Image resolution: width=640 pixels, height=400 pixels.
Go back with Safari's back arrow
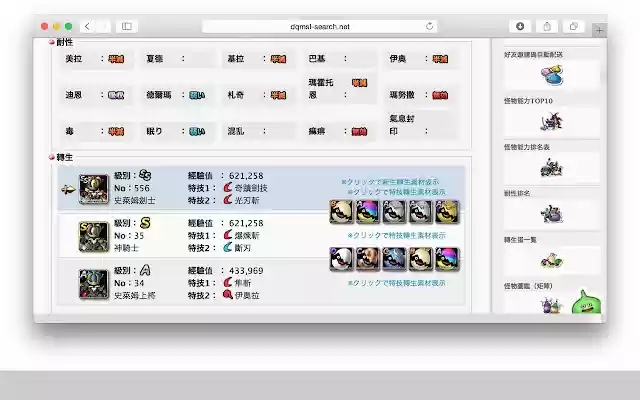click(x=87, y=27)
